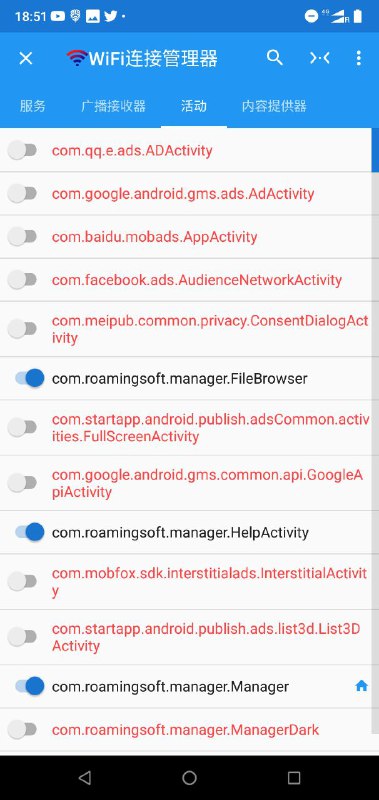
Task: Switch to the 服务 tab
Action: click(33, 106)
